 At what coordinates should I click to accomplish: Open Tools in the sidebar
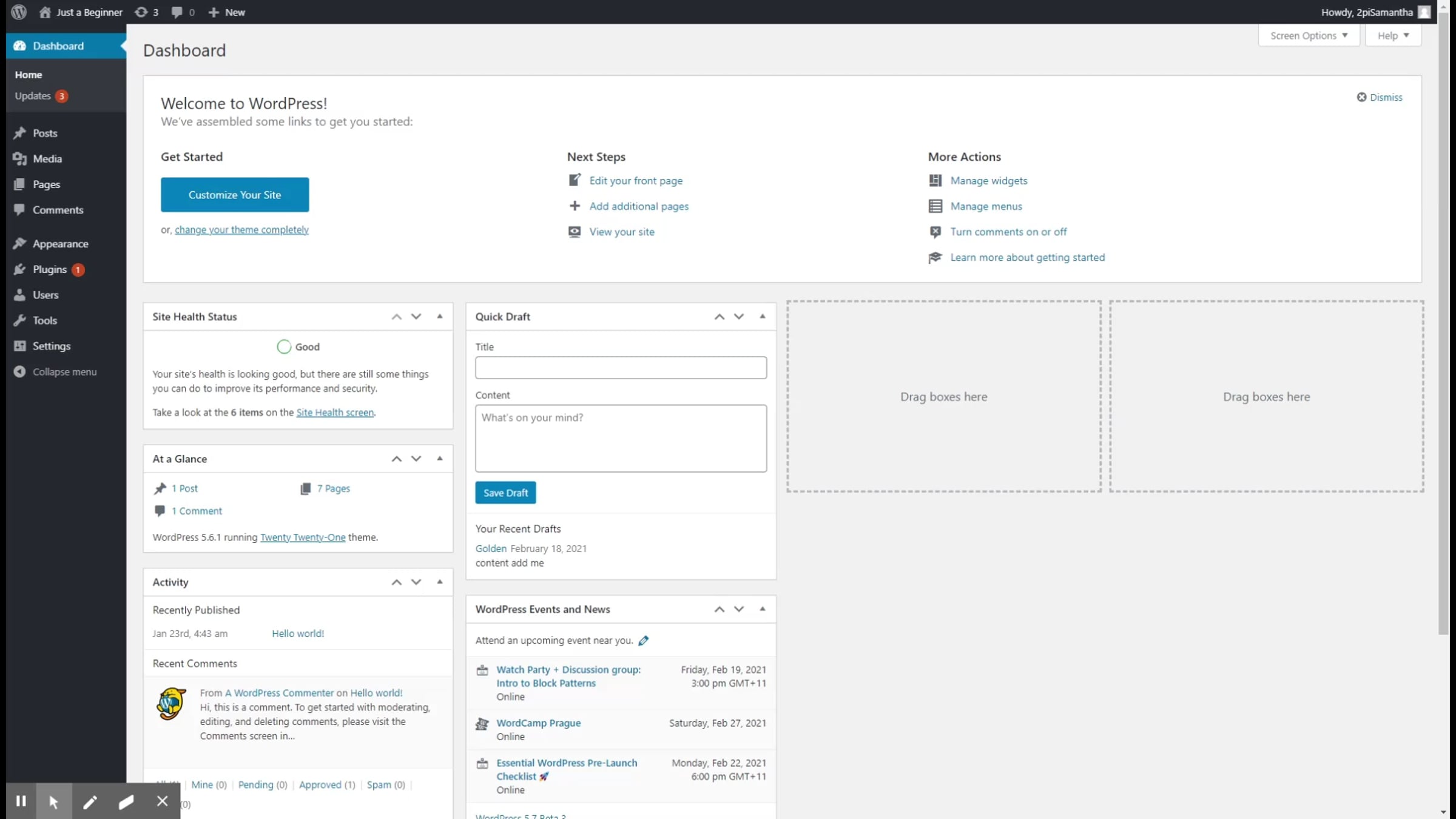(x=45, y=320)
